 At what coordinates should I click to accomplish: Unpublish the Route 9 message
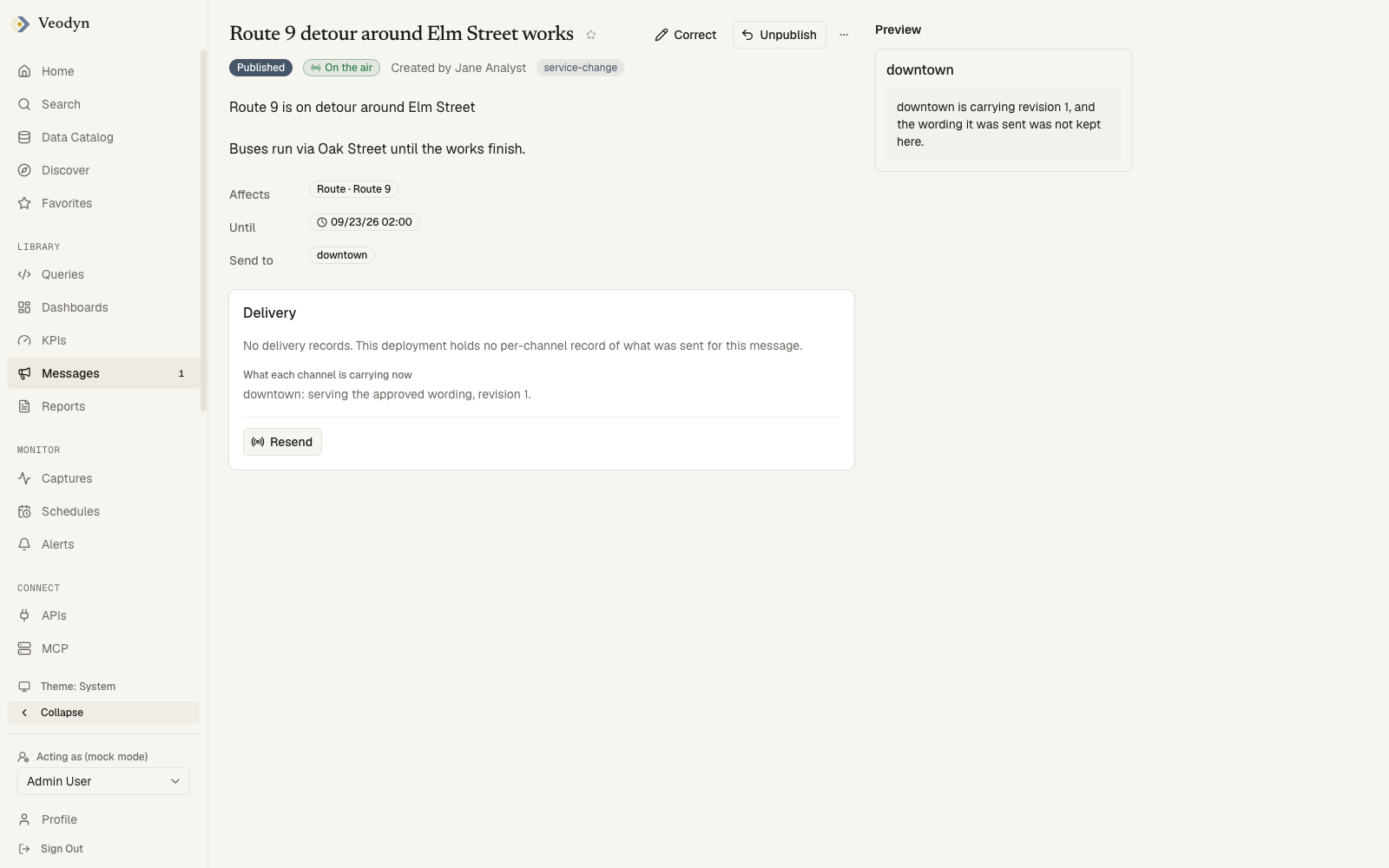780,35
